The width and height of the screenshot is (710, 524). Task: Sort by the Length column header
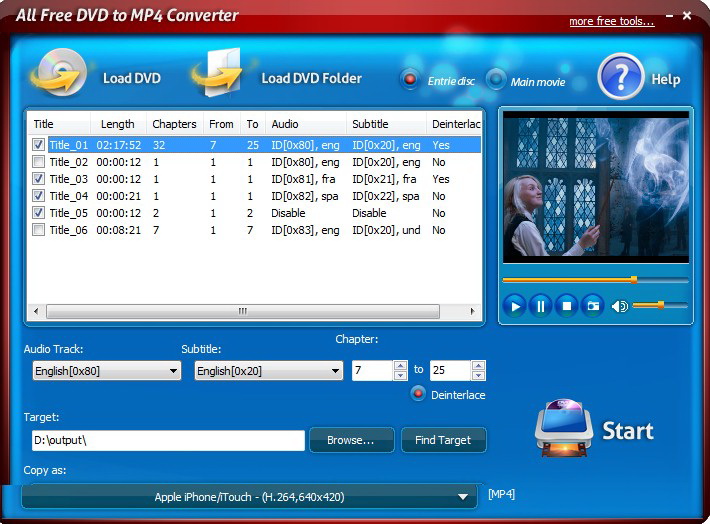pyautogui.click(x=118, y=124)
